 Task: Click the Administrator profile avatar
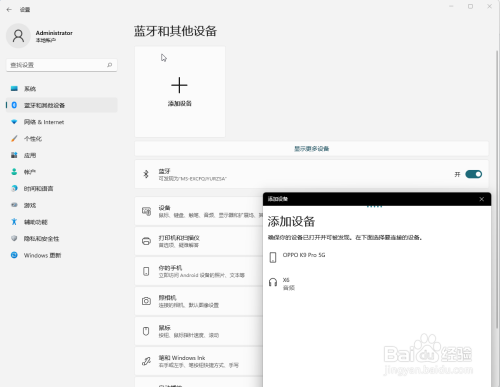[x=18, y=36]
